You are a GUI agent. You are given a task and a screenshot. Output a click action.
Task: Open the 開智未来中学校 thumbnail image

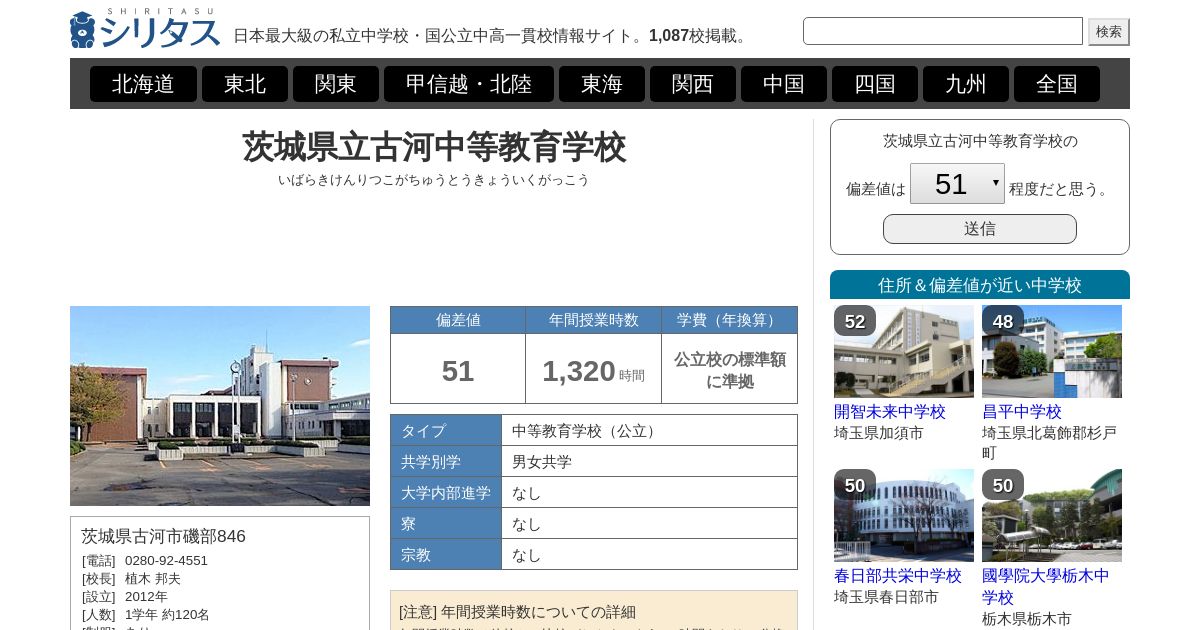coord(904,351)
